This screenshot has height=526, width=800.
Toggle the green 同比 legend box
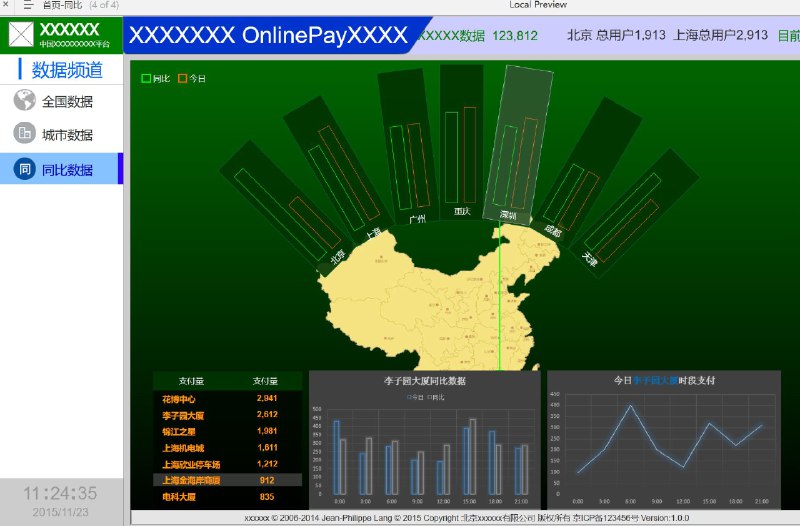[146, 78]
